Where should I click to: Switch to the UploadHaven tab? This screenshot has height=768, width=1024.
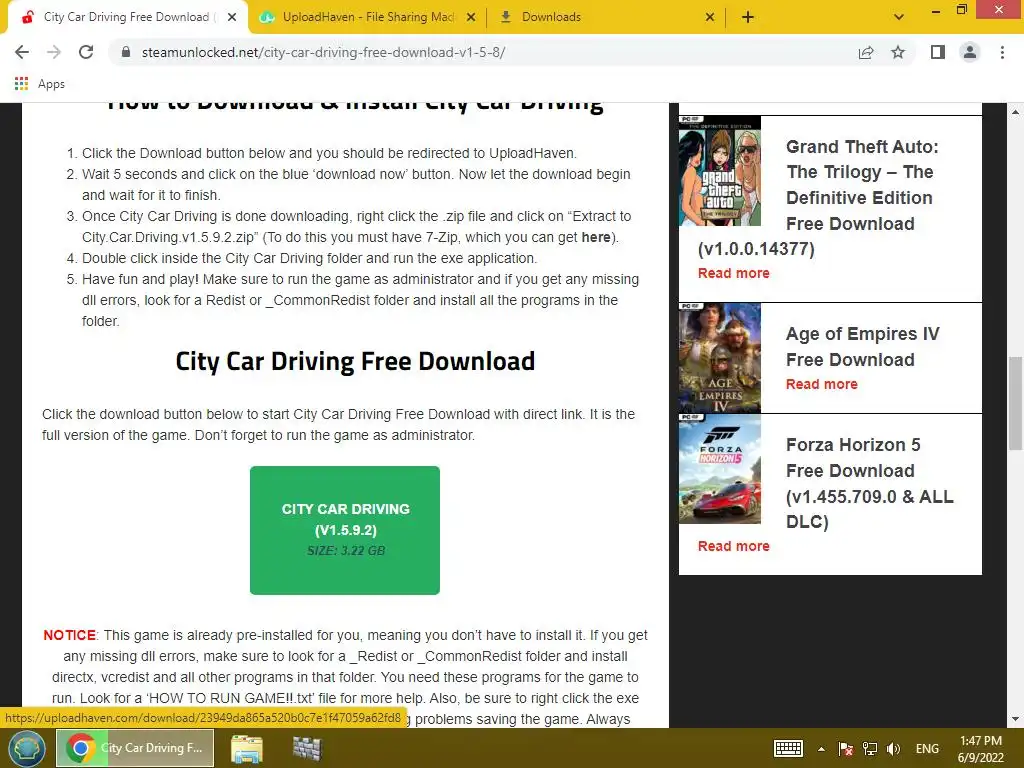368,17
